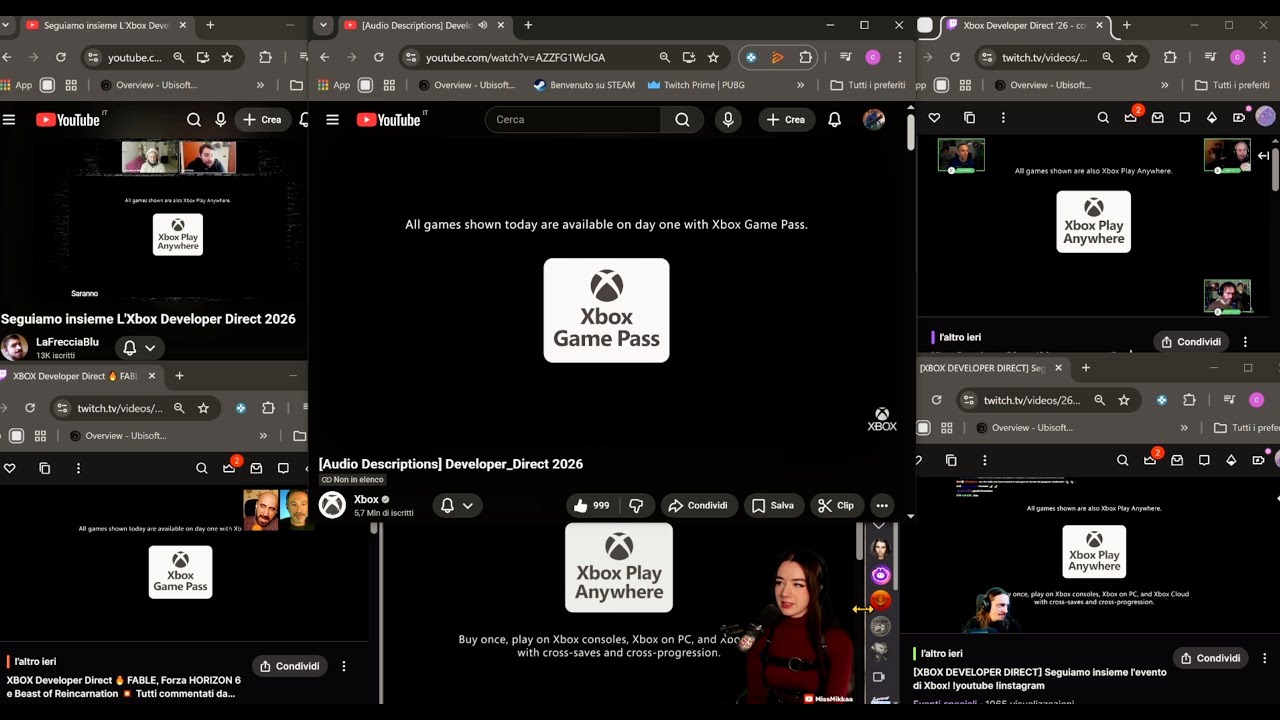Click zoom magnifier in youtube.com/watch address bar

(x=665, y=58)
